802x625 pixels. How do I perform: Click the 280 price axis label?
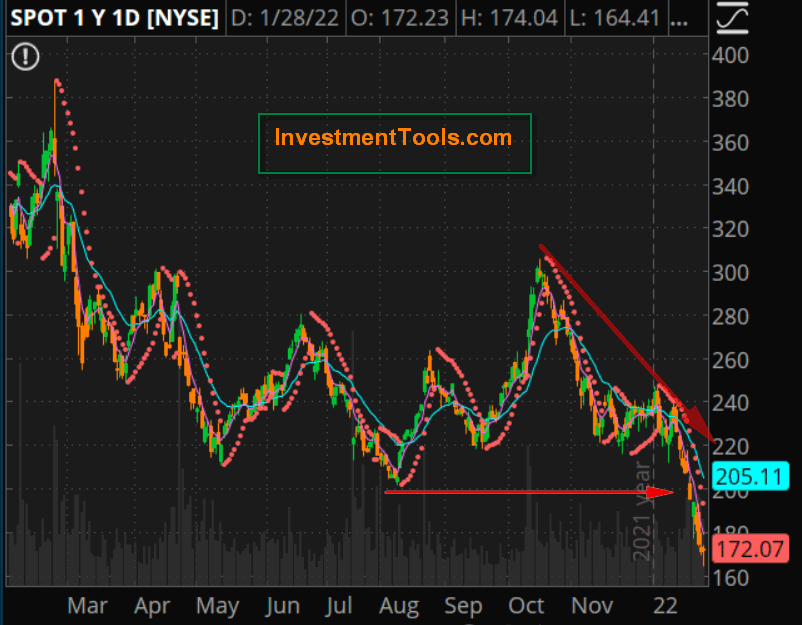pos(730,317)
